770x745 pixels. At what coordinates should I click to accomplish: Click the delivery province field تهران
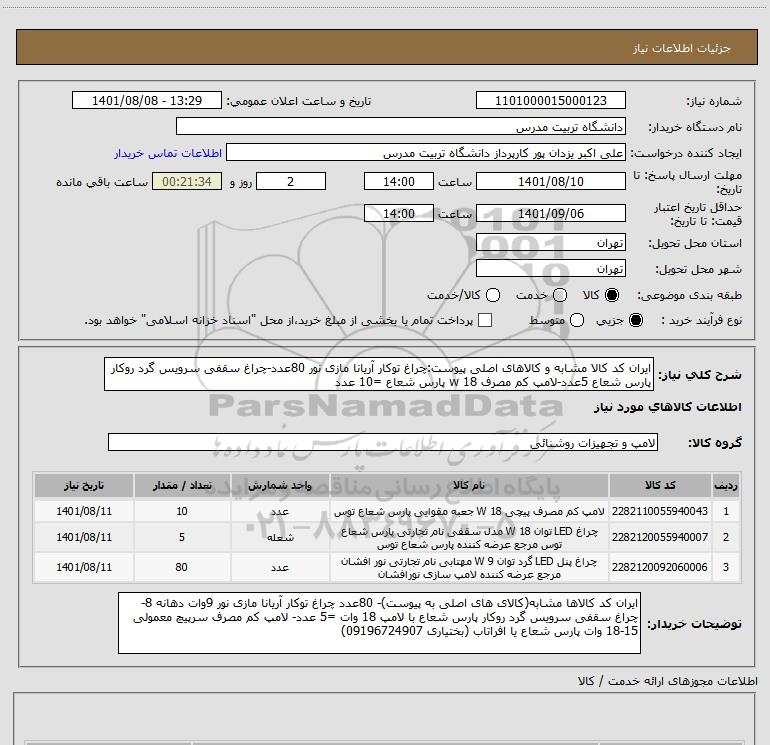pyautogui.click(x=550, y=243)
